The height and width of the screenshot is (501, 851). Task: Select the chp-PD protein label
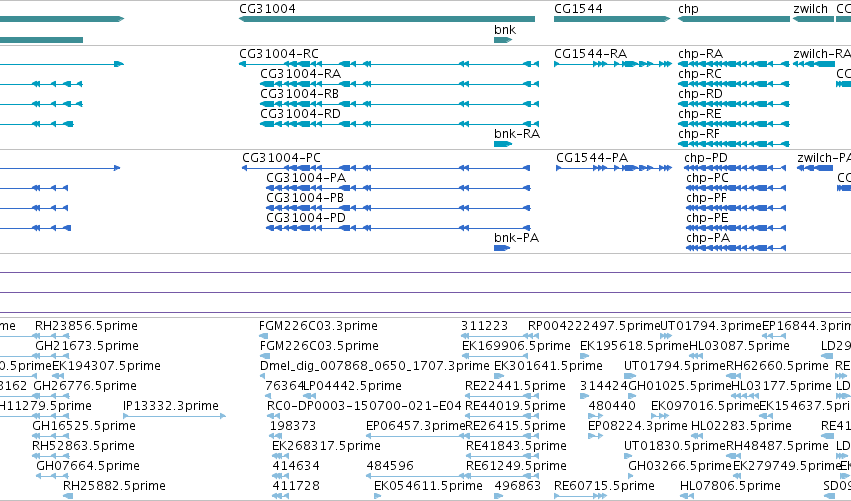[x=706, y=158]
